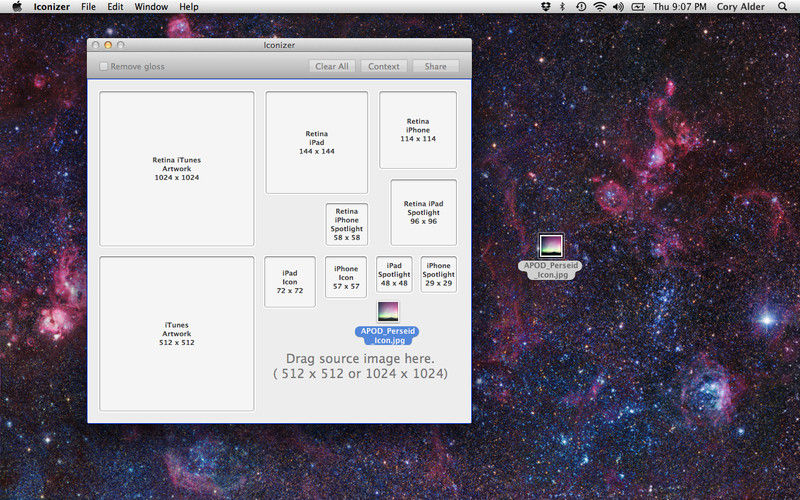Click the Share button
Image resolution: width=800 pixels, height=500 pixels.
click(x=435, y=66)
